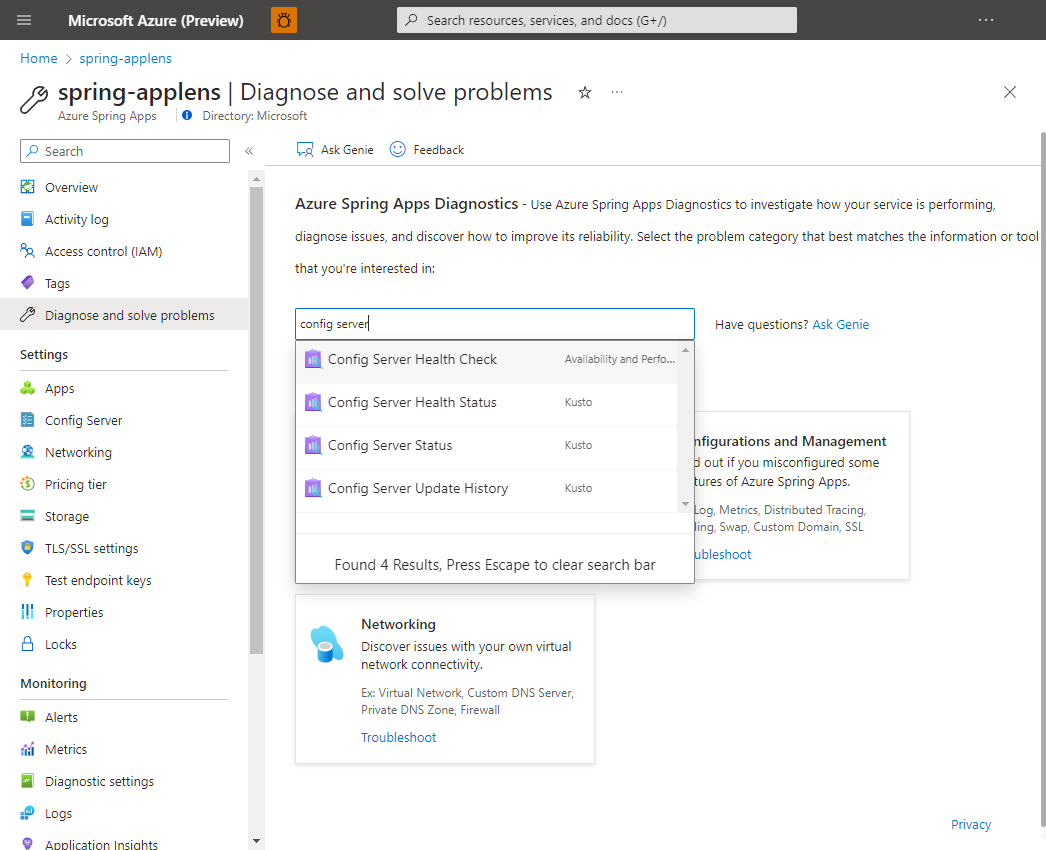Open Apps from the sidebar
Screen dimensions: 1046x850
click(x=59, y=388)
